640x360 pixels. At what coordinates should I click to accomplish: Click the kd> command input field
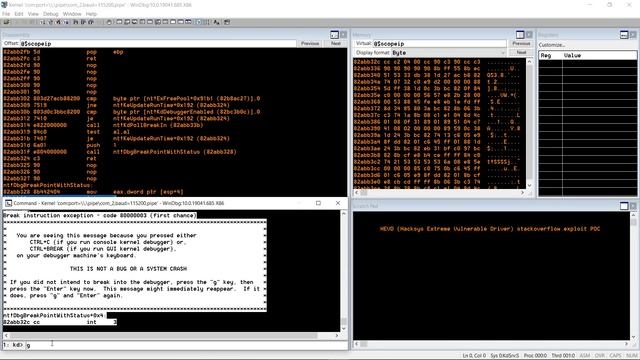click(x=186, y=345)
